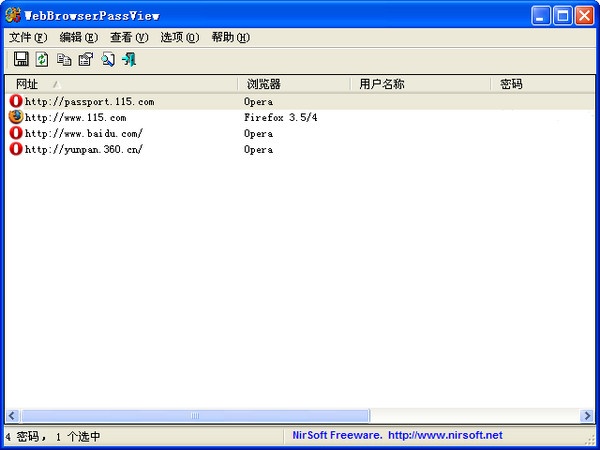The image size is (600, 450).
Task: Select the http://www.115.com entry
Action: pyautogui.click(x=75, y=117)
